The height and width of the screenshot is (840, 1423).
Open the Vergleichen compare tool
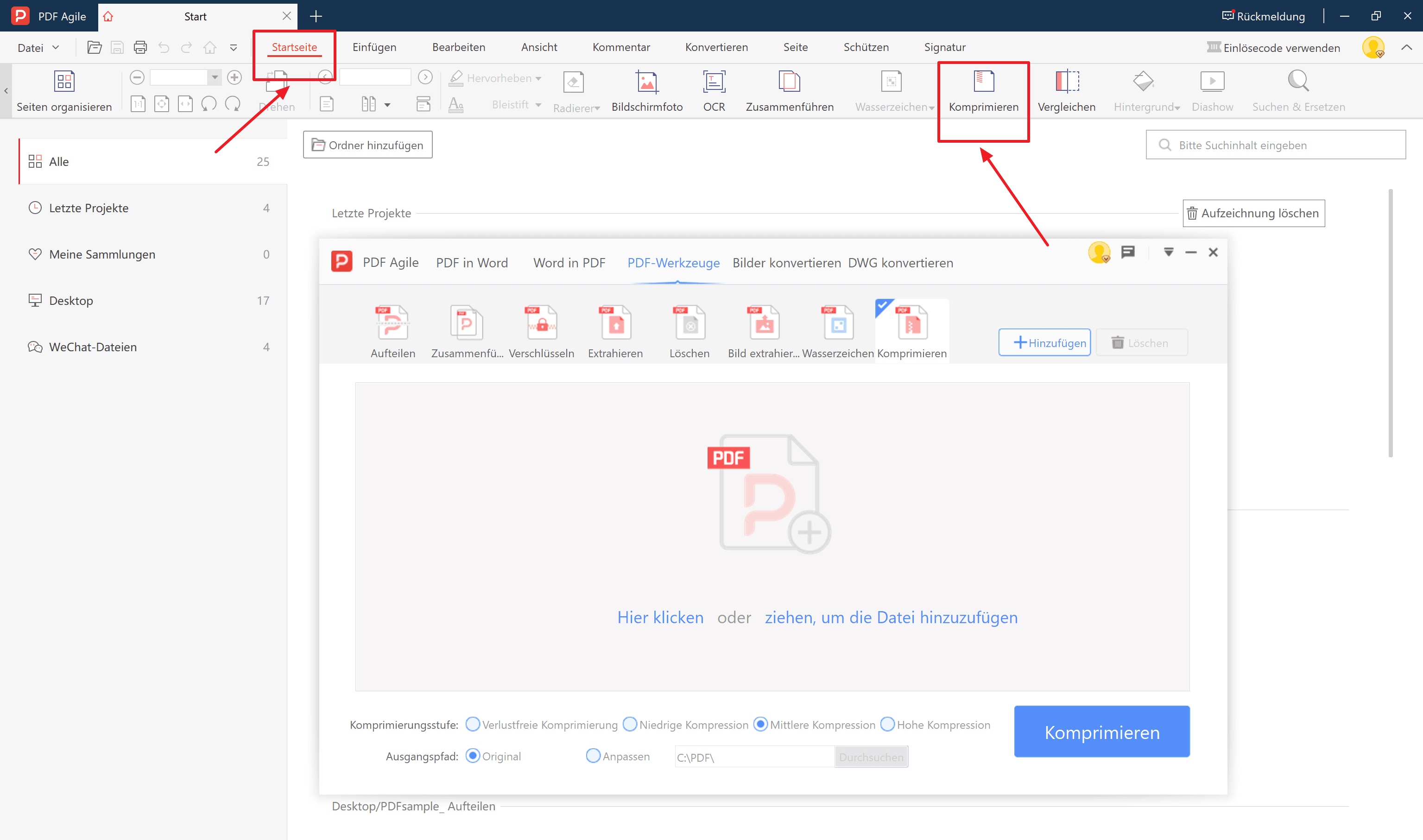1066,90
